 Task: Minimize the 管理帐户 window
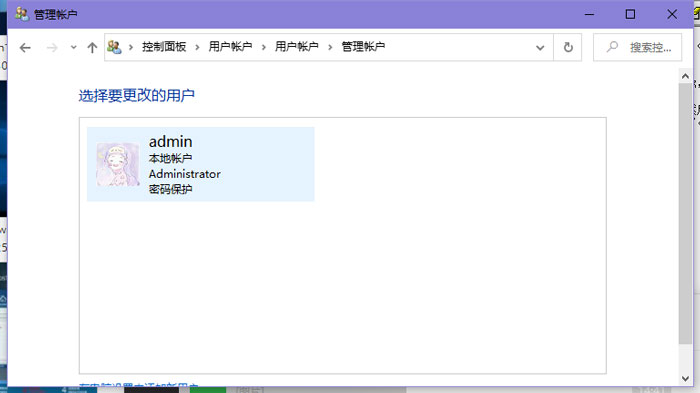589,14
